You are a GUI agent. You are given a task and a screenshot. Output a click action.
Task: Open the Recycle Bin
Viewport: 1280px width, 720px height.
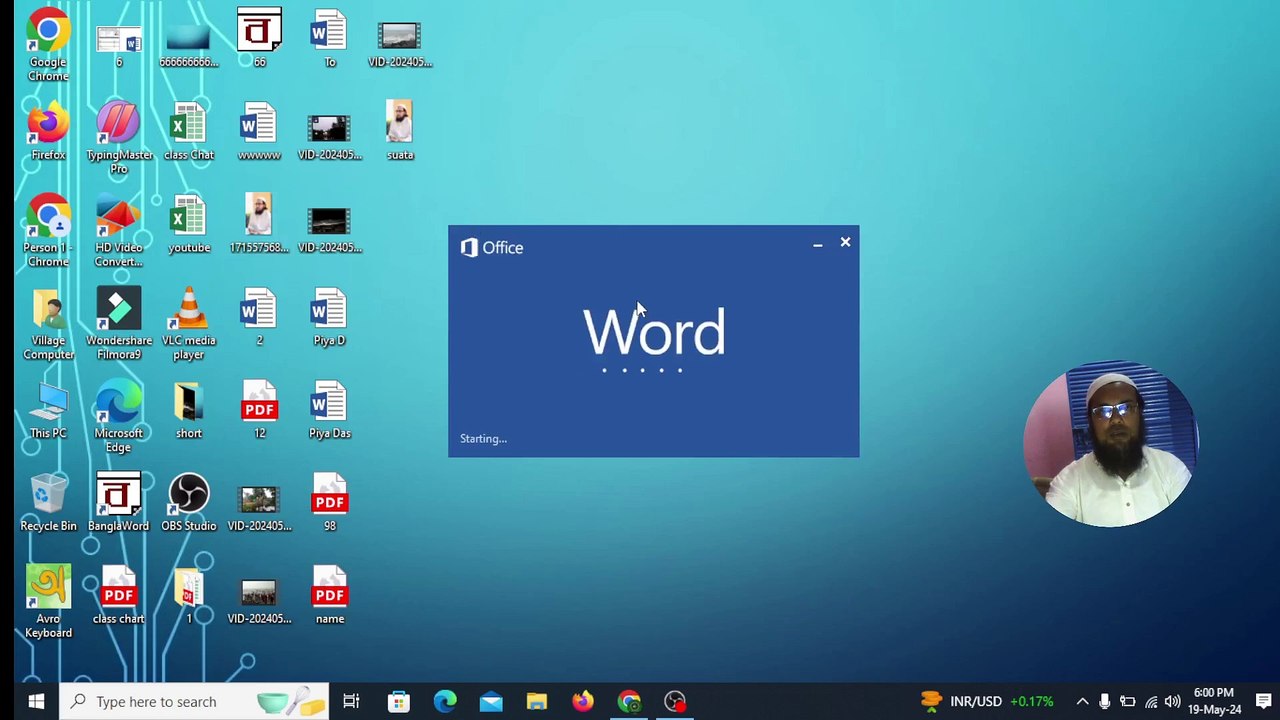coord(48,503)
